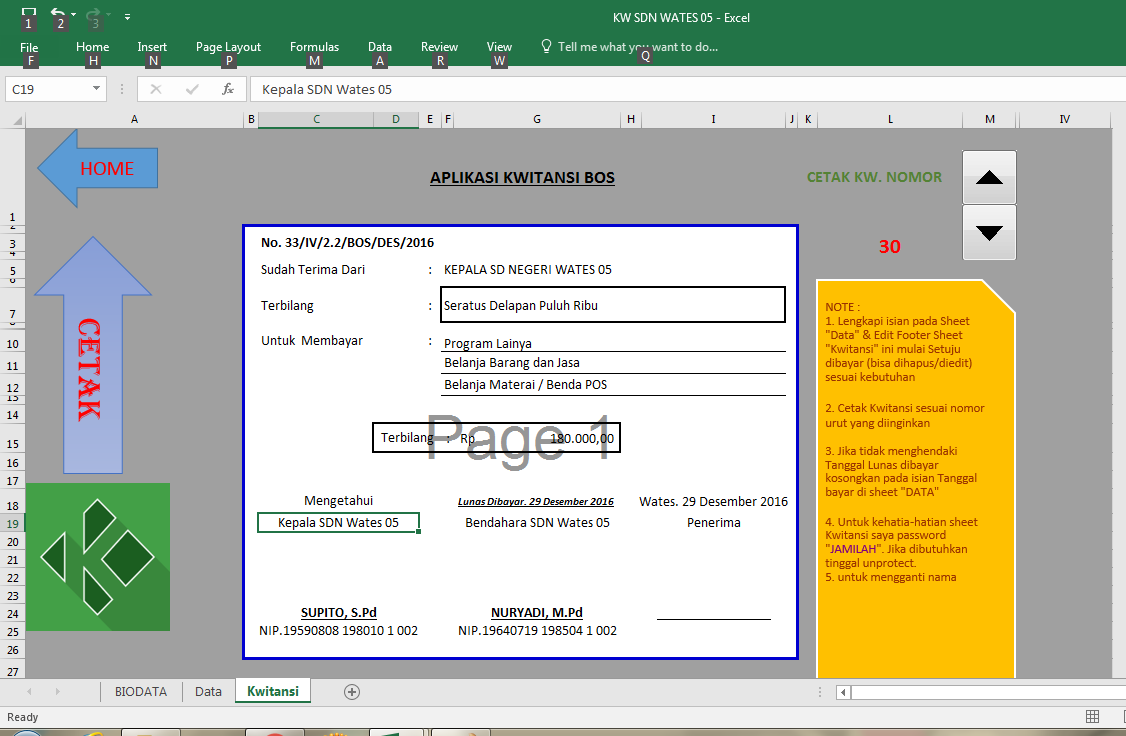This screenshot has width=1126, height=736.
Task: Open the Data ribbon tab
Action: [x=380, y=47]
